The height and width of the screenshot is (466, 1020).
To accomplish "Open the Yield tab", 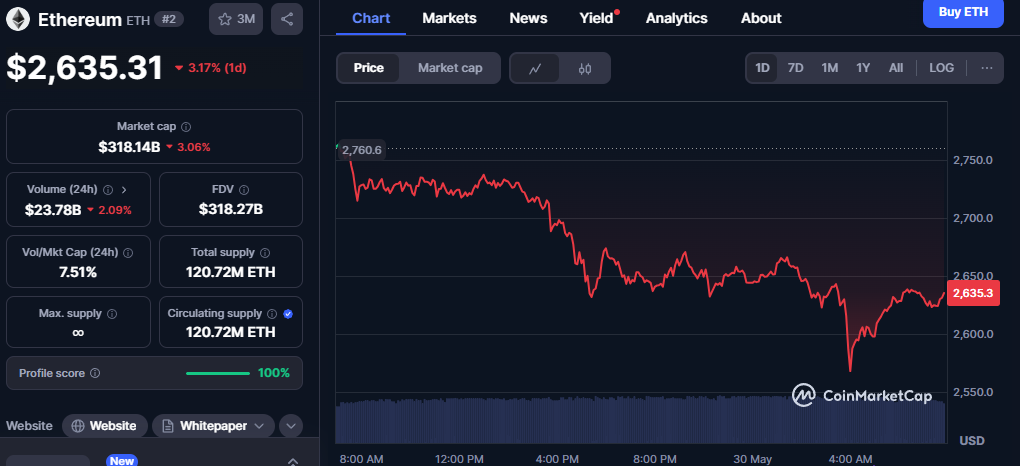I will coord(597,18).
